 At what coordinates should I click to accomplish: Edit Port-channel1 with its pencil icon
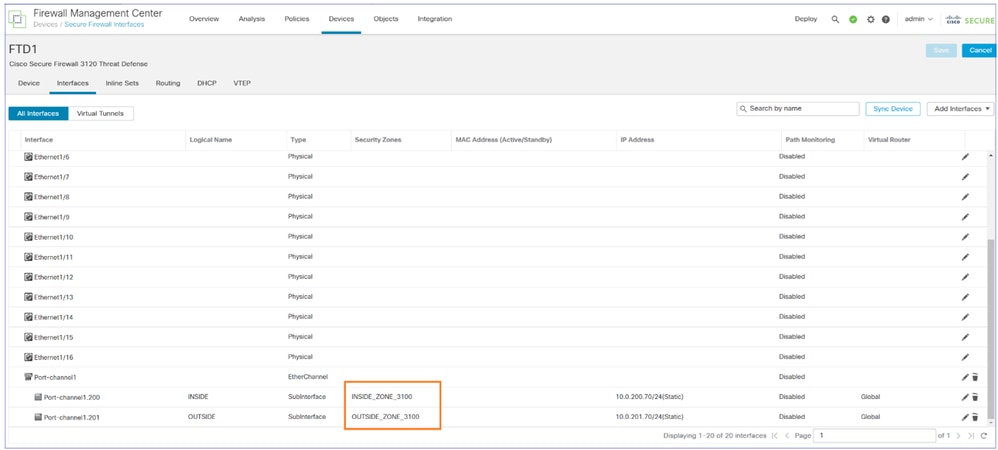point(965,377)
